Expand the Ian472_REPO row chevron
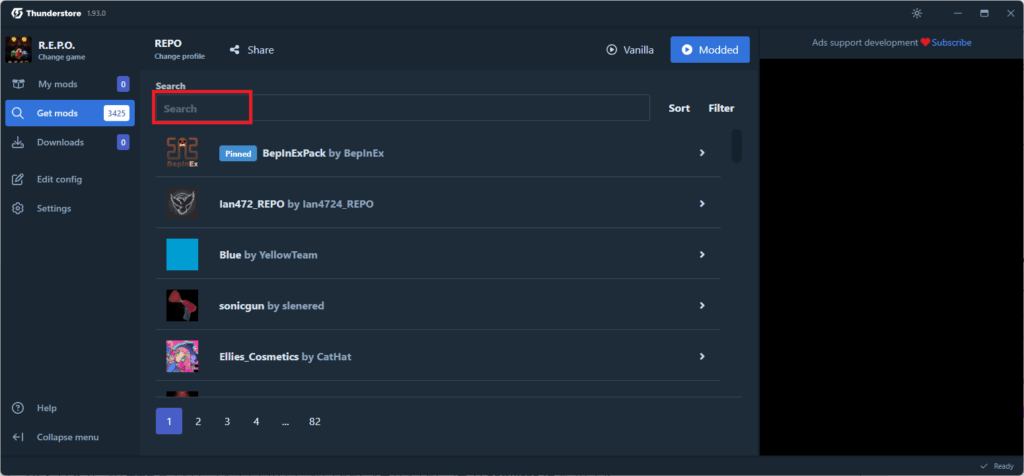The image size is (1024, 476). point(702,204)
